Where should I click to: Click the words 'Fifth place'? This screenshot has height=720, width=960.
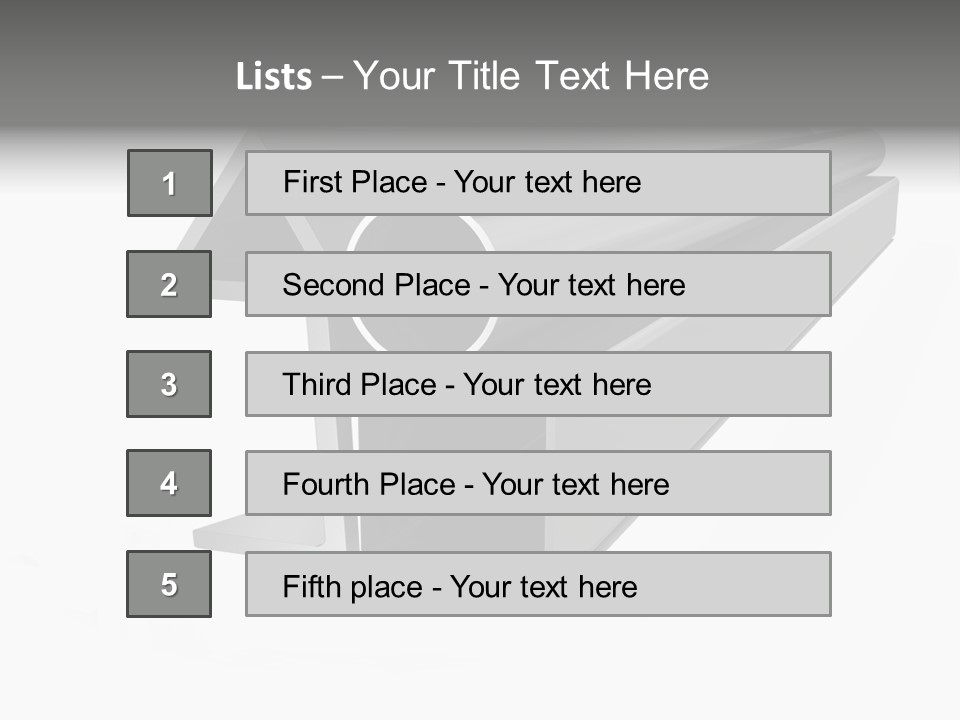click(350, 586)
